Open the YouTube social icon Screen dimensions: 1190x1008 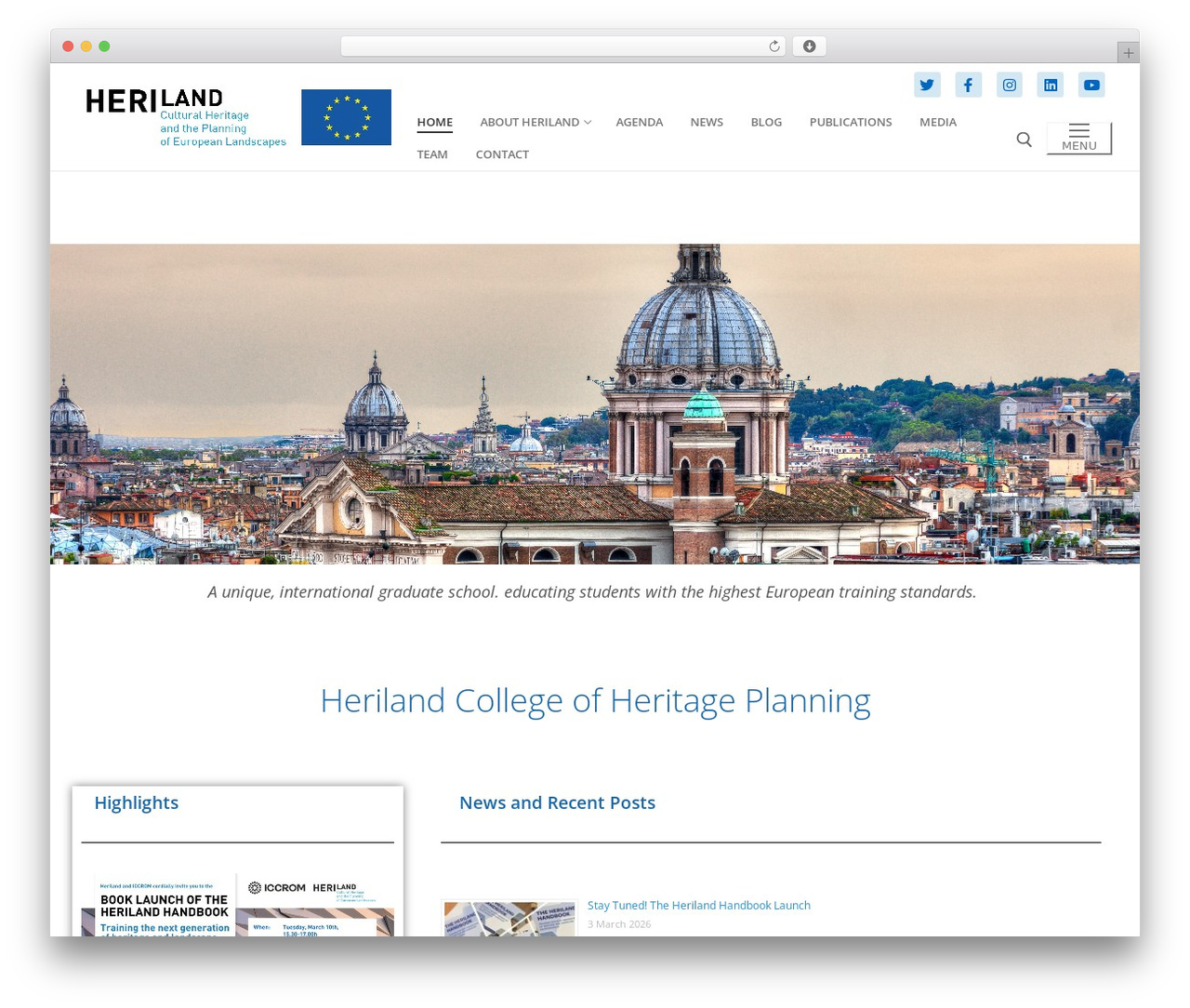click(x=1091, y=85)
